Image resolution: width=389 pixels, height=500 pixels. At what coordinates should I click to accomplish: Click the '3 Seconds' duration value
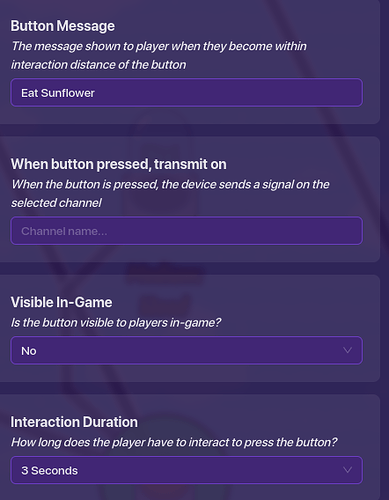pos(50,471)
